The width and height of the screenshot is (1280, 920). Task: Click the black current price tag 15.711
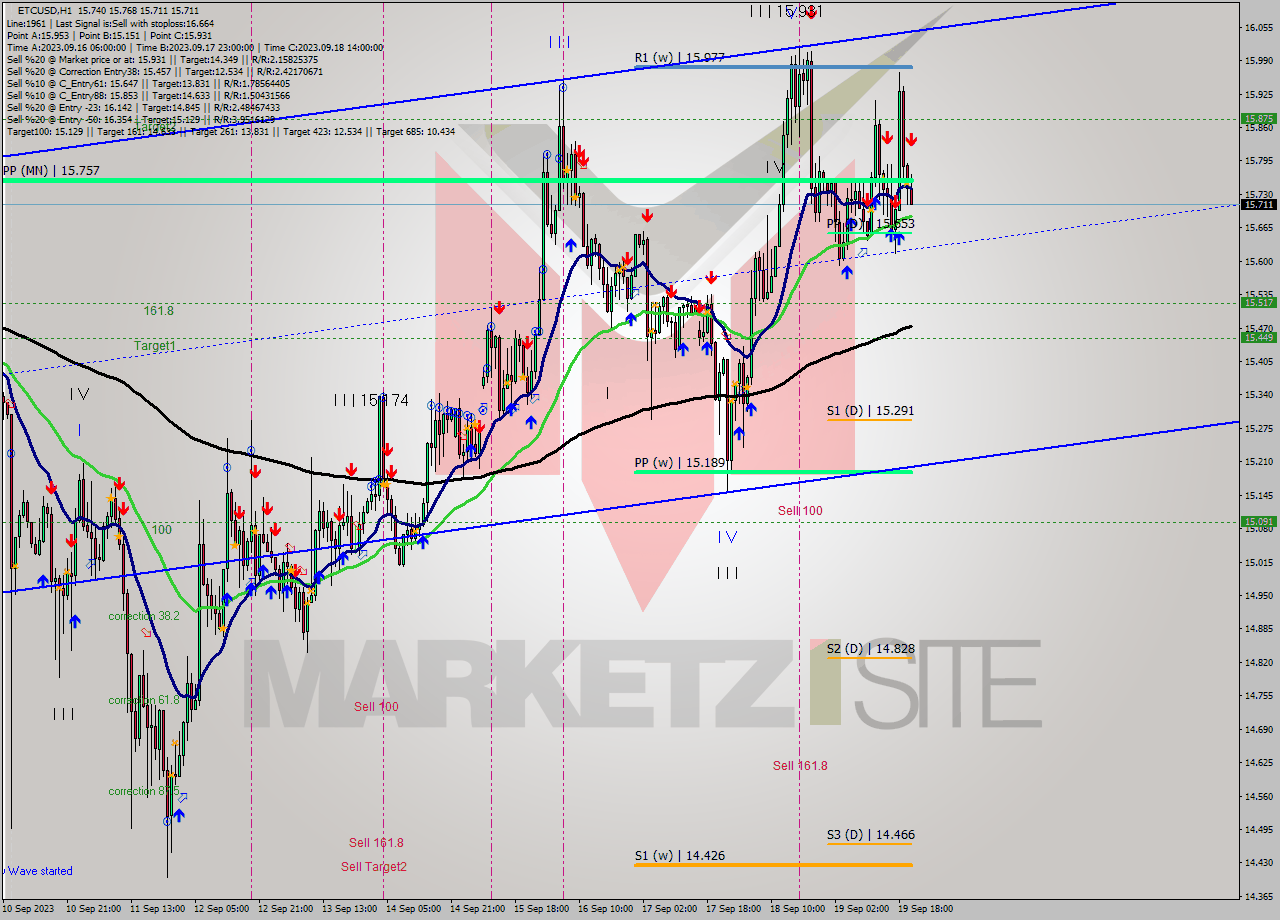point(1259,204)
